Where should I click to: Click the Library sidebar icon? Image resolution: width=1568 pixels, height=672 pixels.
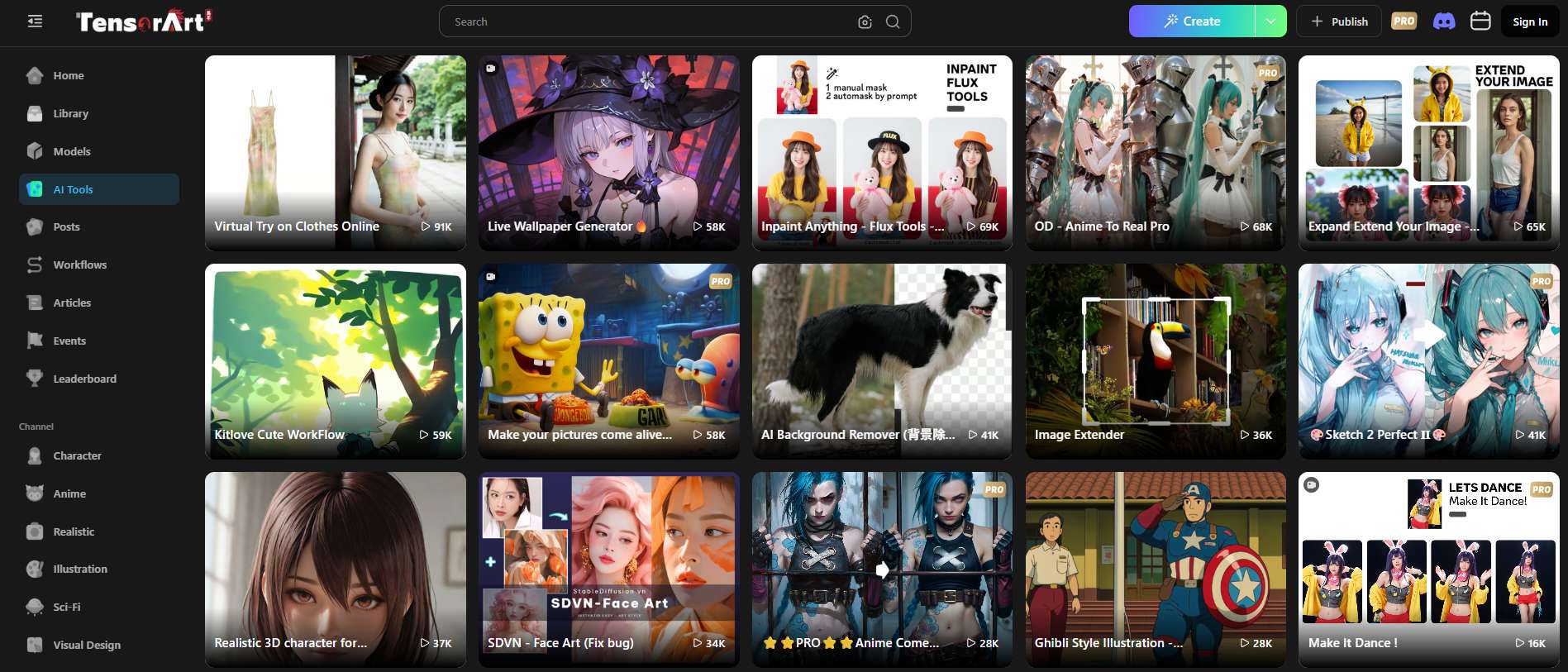tap(35, 113)
